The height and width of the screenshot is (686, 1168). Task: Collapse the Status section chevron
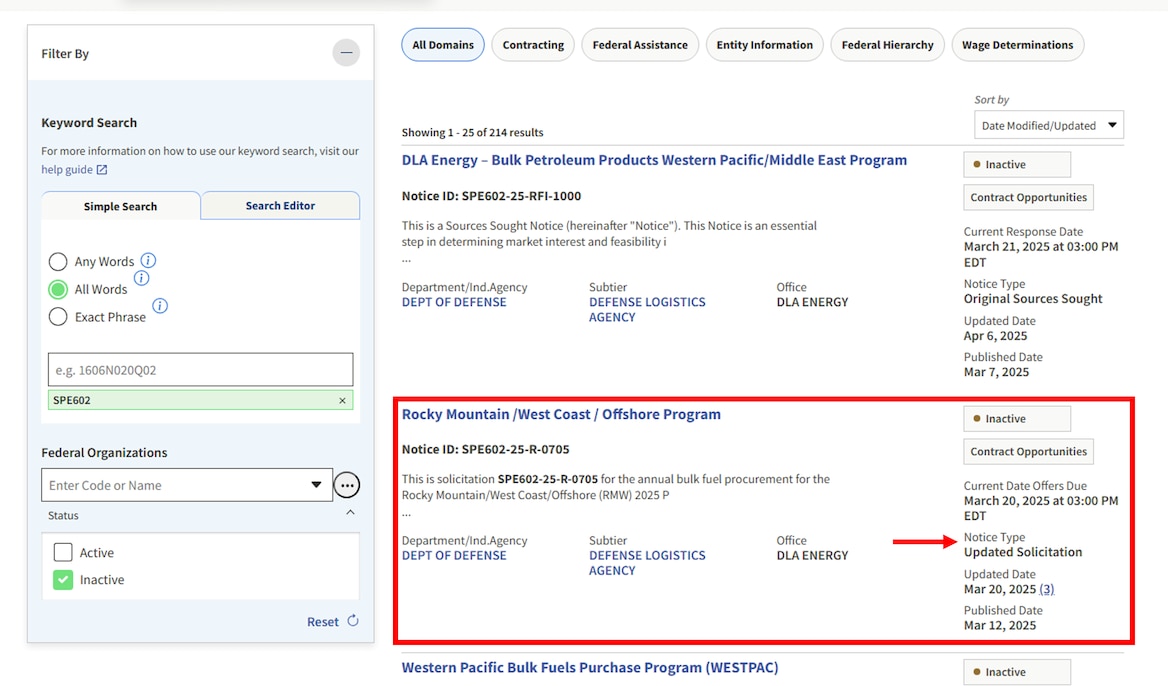[350, 512]
